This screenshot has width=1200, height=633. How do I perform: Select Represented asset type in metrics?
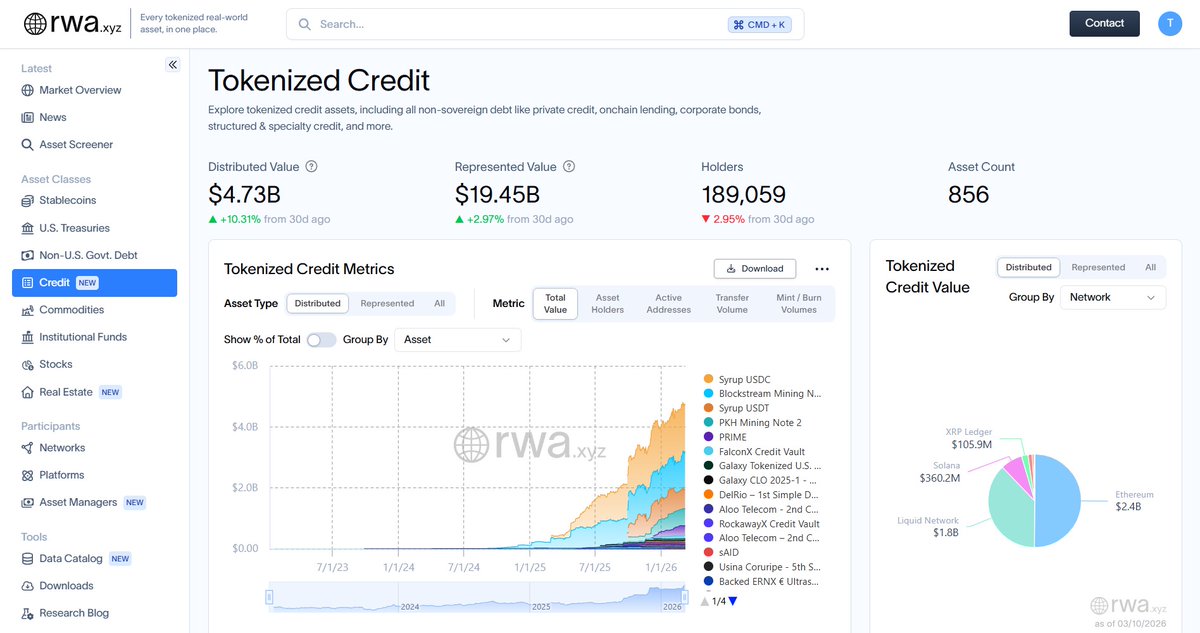pyautogui.click(x=387, y=303)
